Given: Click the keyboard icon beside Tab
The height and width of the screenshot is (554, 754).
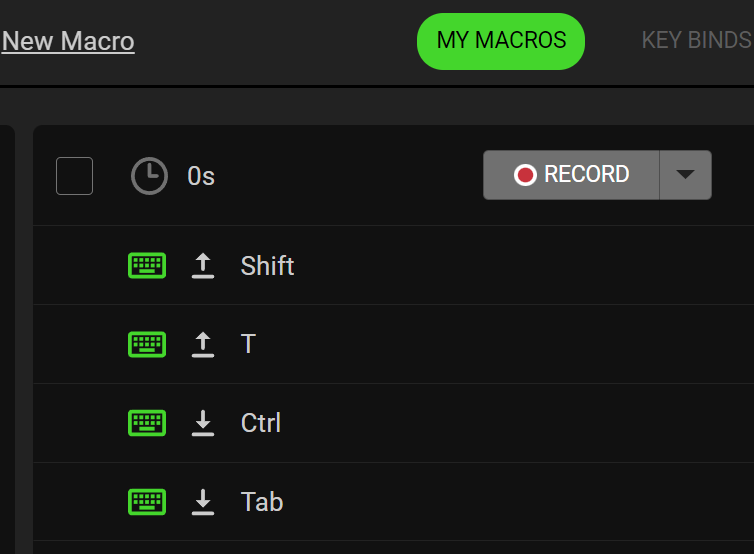Looking at the screenshot, I should [147, 501].
